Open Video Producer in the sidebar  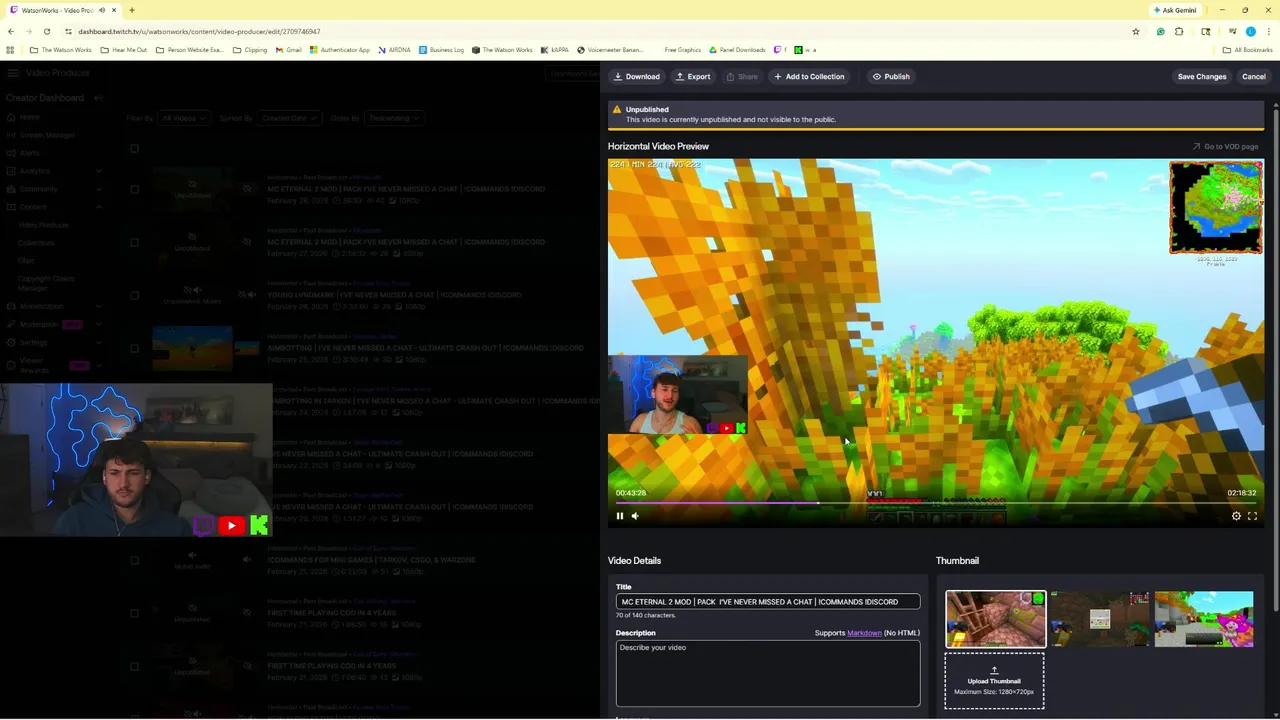click(x=43, y=225)
